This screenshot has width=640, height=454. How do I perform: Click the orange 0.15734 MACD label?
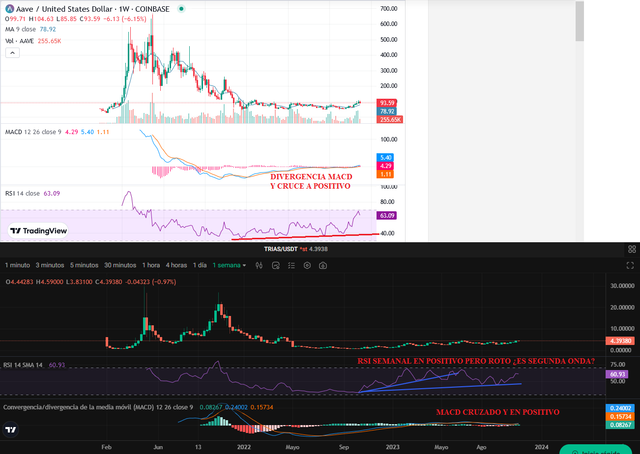[620, 416]
